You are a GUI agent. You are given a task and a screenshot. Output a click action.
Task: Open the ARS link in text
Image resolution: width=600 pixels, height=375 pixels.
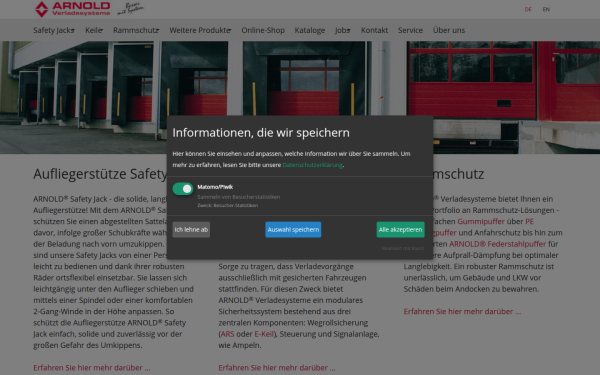coord(227,334)
